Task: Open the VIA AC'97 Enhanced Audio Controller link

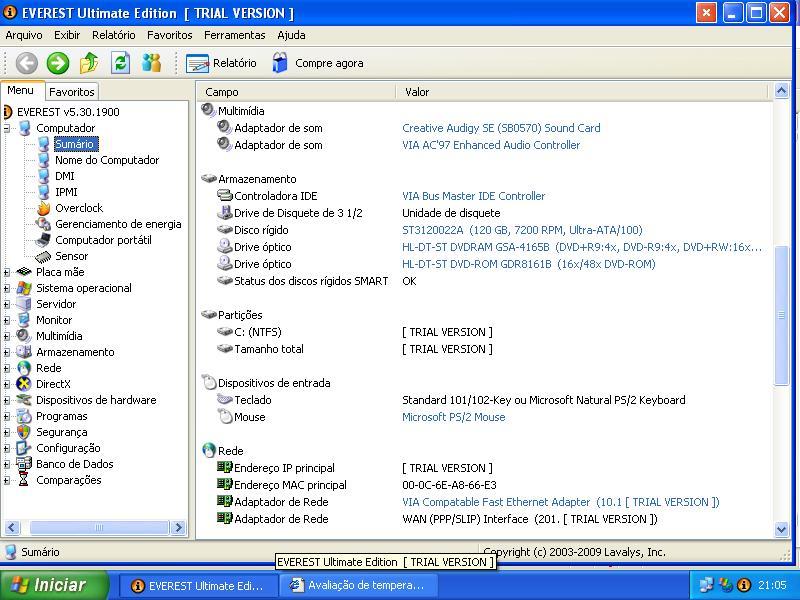Action: click(491, 145)
